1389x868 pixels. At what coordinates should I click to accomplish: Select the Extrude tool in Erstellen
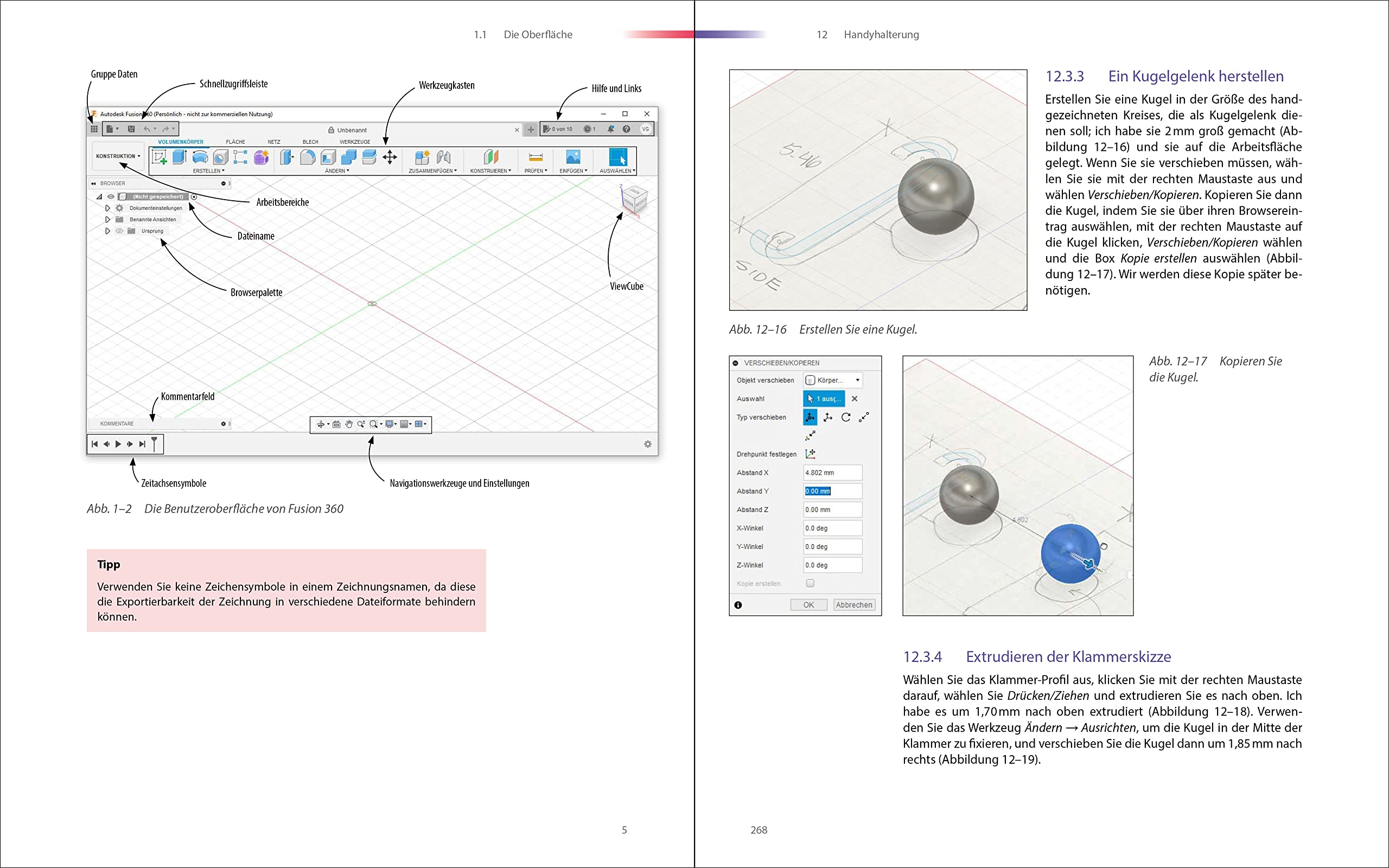(x=180, y=157)
